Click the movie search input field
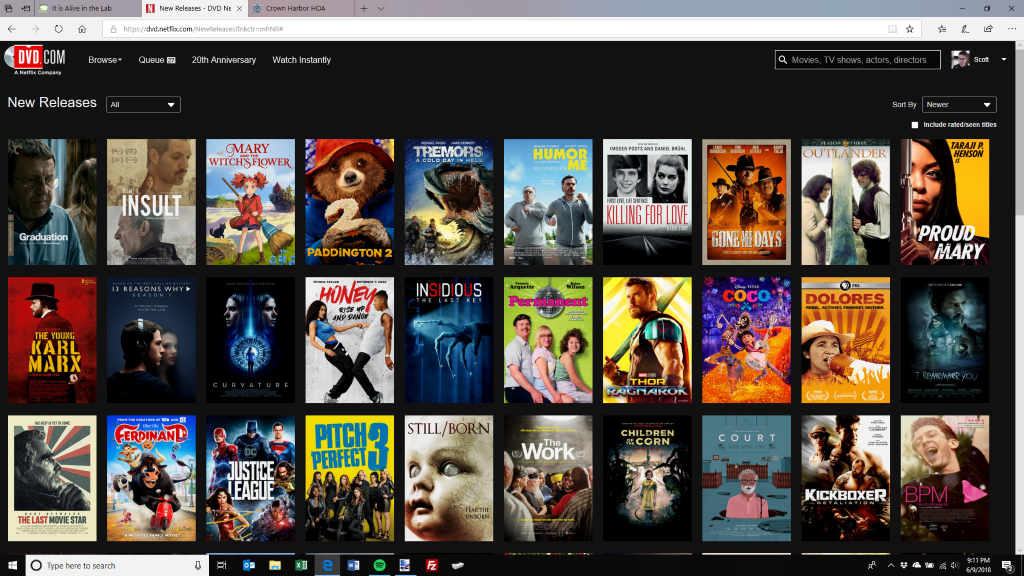Image resolution: width=1024 pixels, height=576 pixels. click(x=858, y=59)
